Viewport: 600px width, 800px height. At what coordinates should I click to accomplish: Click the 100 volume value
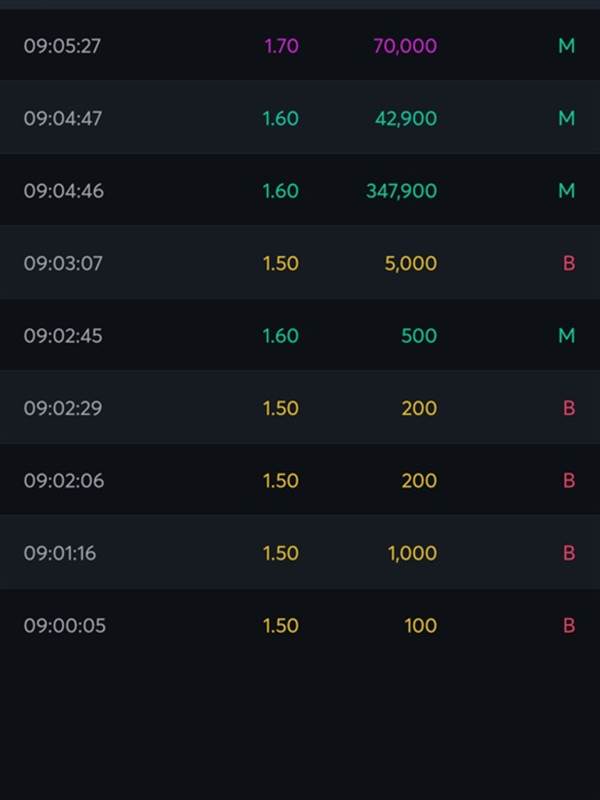tap(420, 626)
